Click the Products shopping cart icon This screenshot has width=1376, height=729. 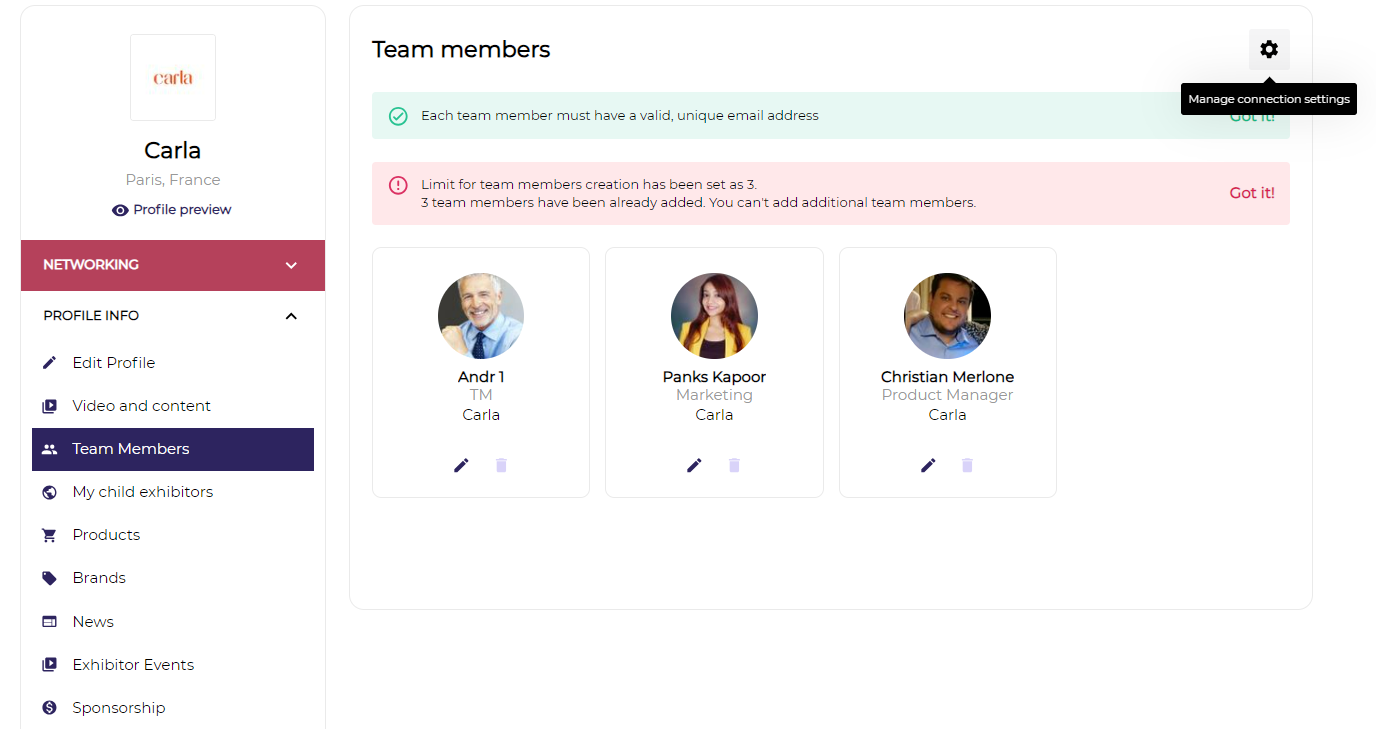(49, 535)
